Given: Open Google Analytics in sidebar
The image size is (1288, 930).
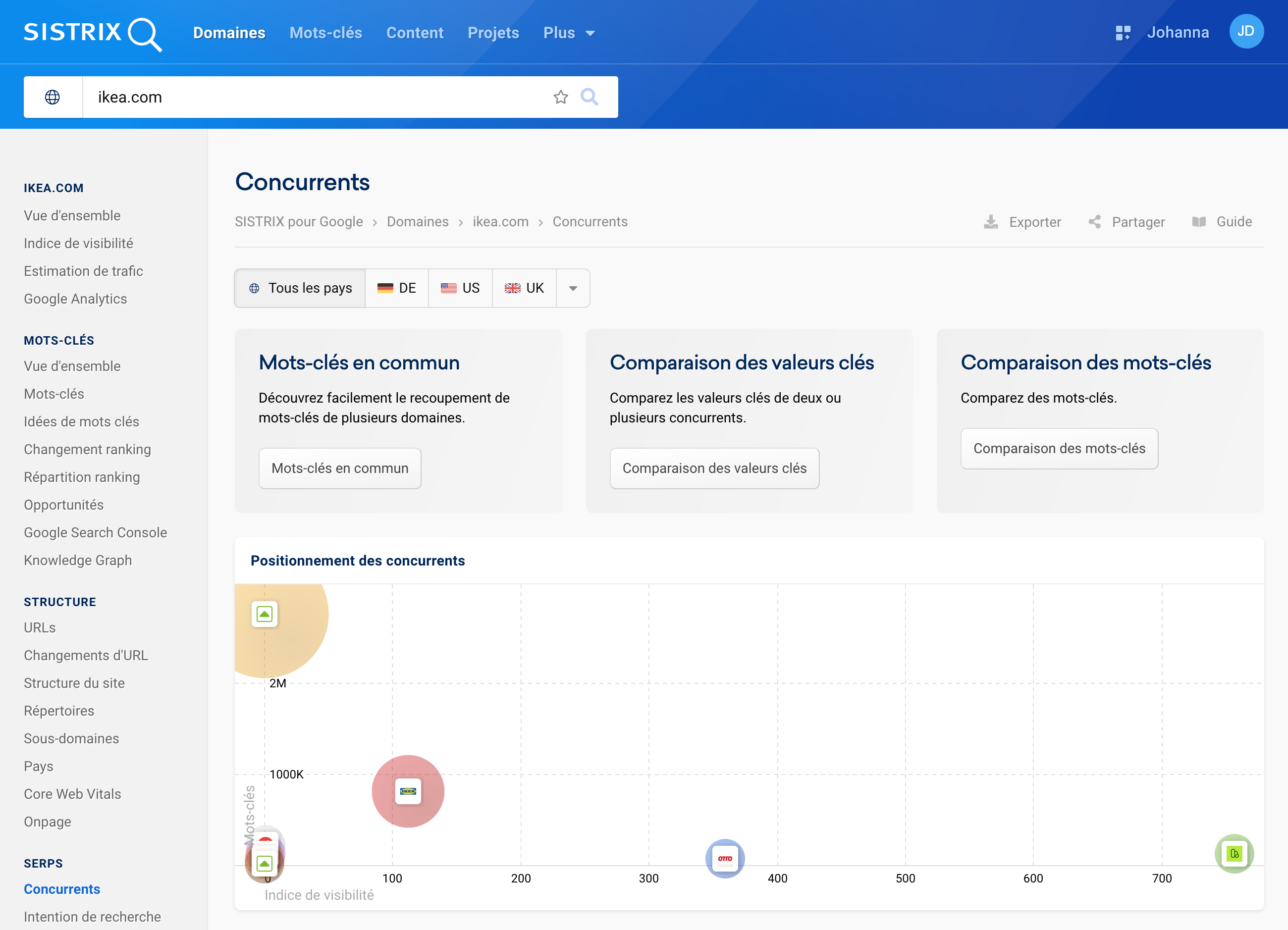Looking at the screenshot, I should pos(75,299).
